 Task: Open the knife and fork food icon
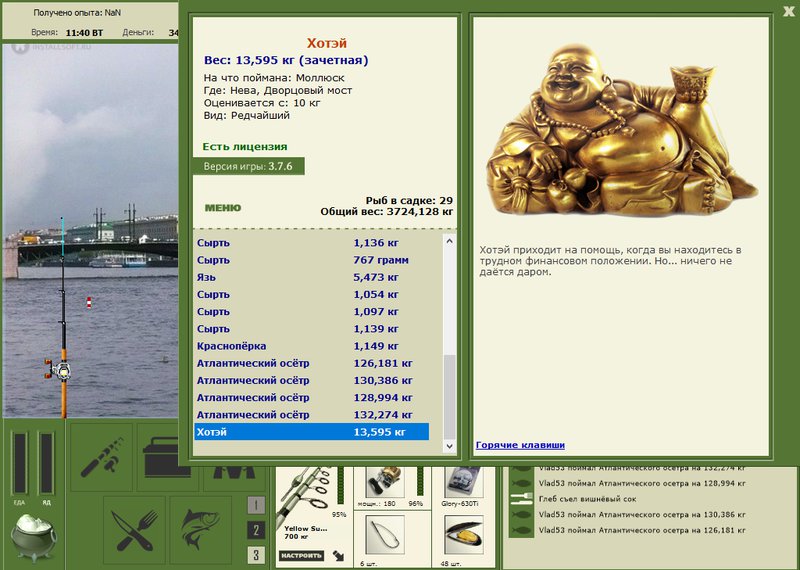[134, 530]
